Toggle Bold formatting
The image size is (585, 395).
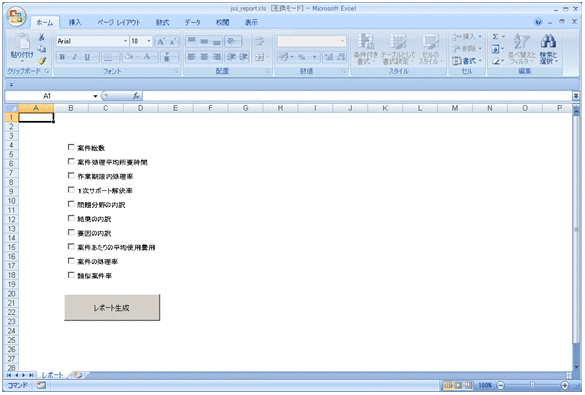(62, 57)
